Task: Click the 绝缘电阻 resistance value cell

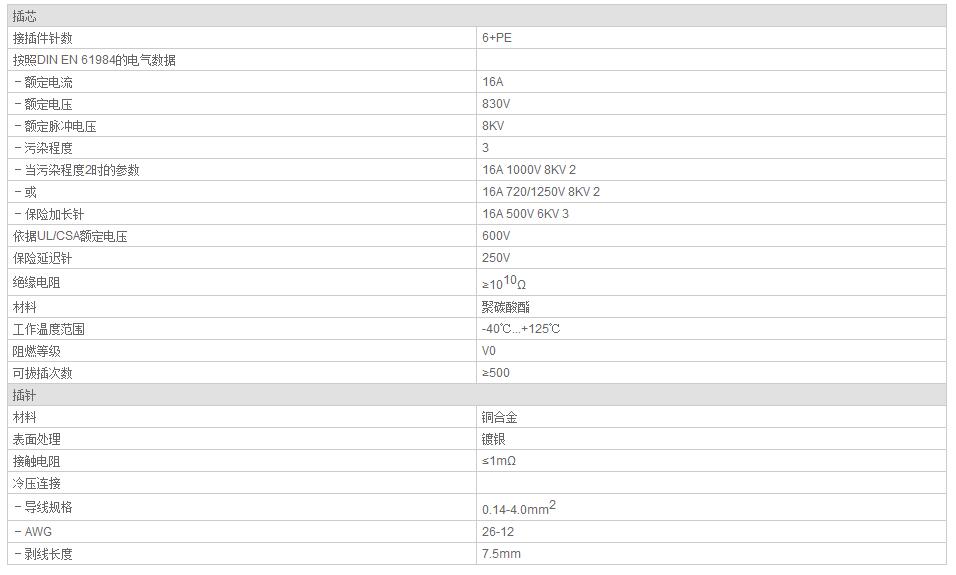Action: tap(504, 283)
